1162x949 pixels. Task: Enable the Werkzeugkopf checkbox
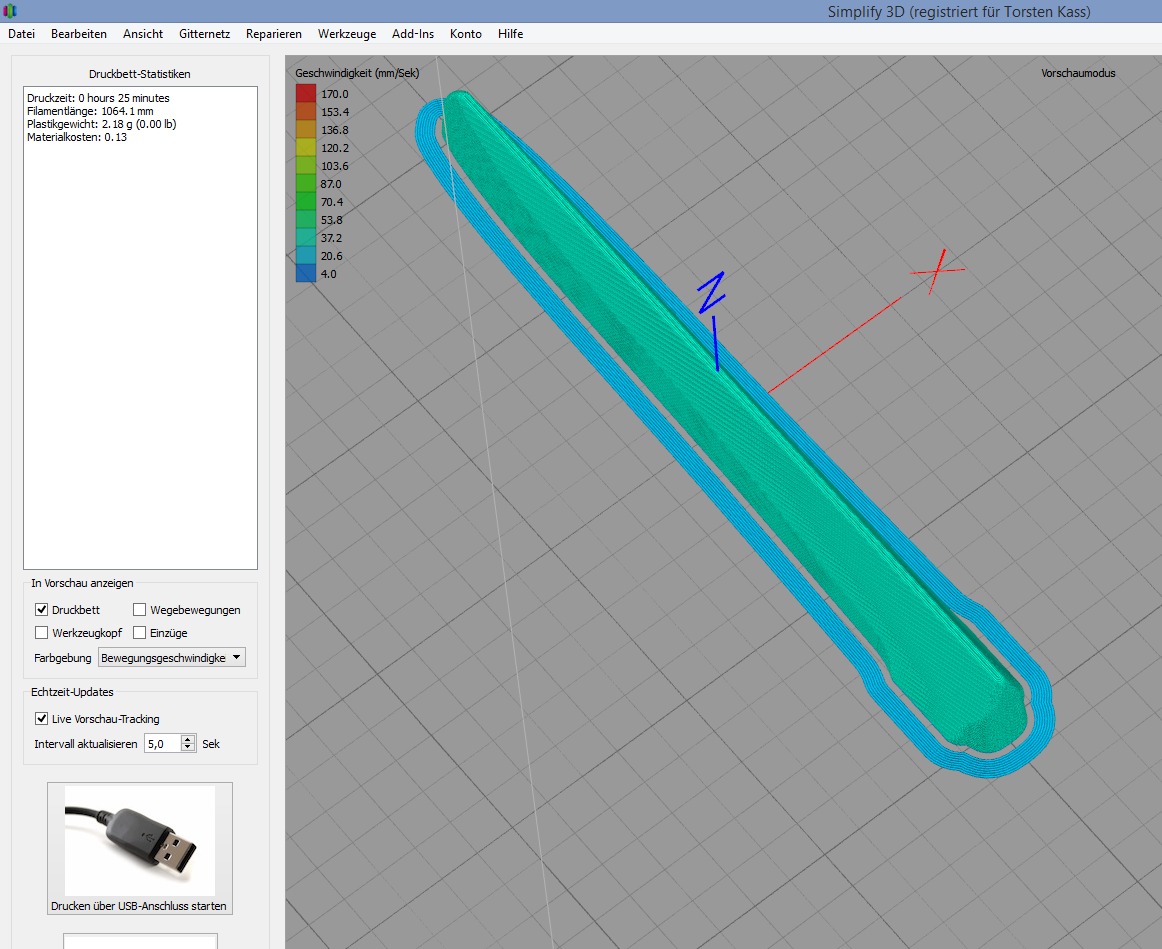point(42,633)
